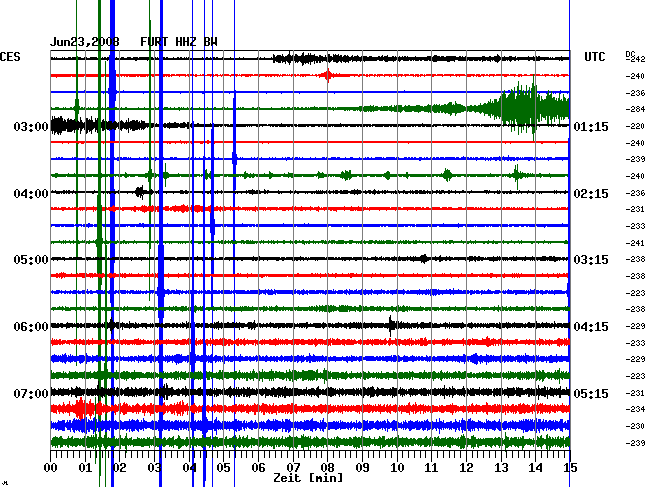Click minute label 10 on time axis
650x494 pixels.
(x=397, y=468)
